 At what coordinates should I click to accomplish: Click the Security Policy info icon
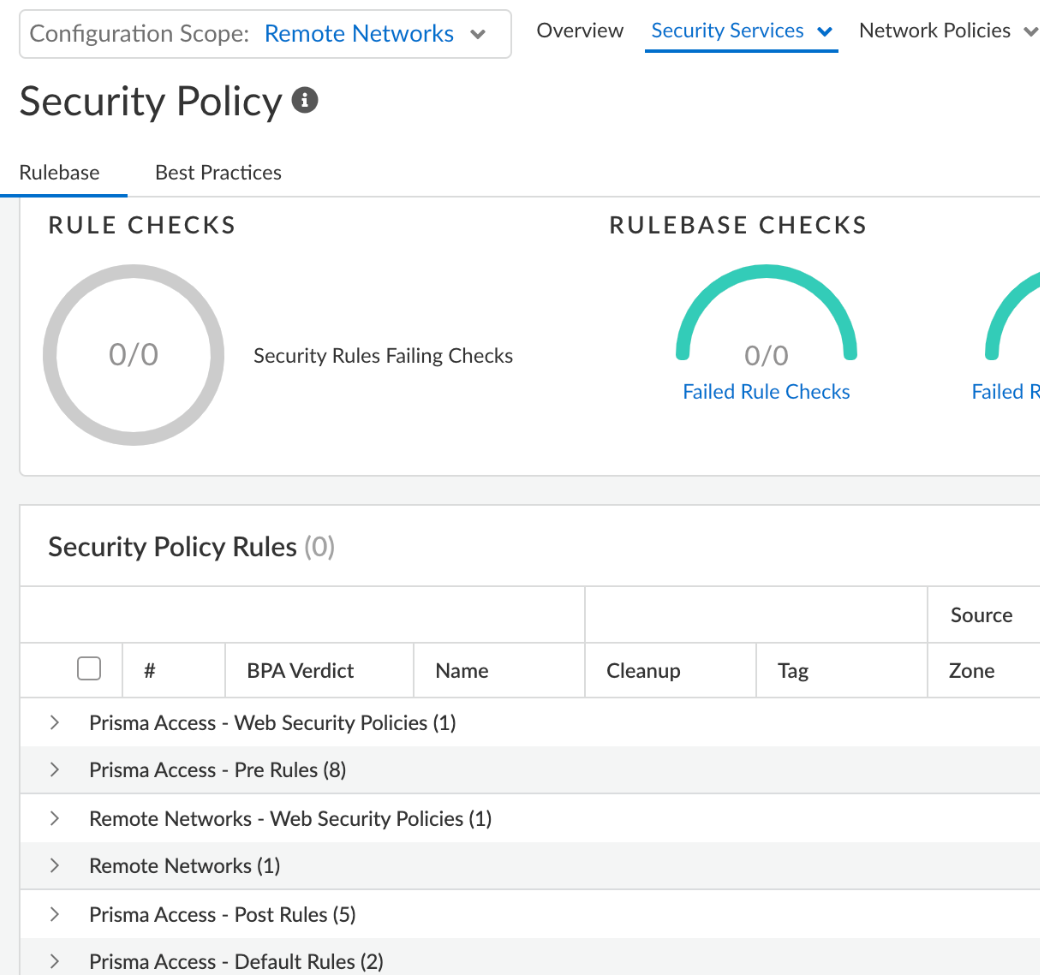tap(305, 101)
